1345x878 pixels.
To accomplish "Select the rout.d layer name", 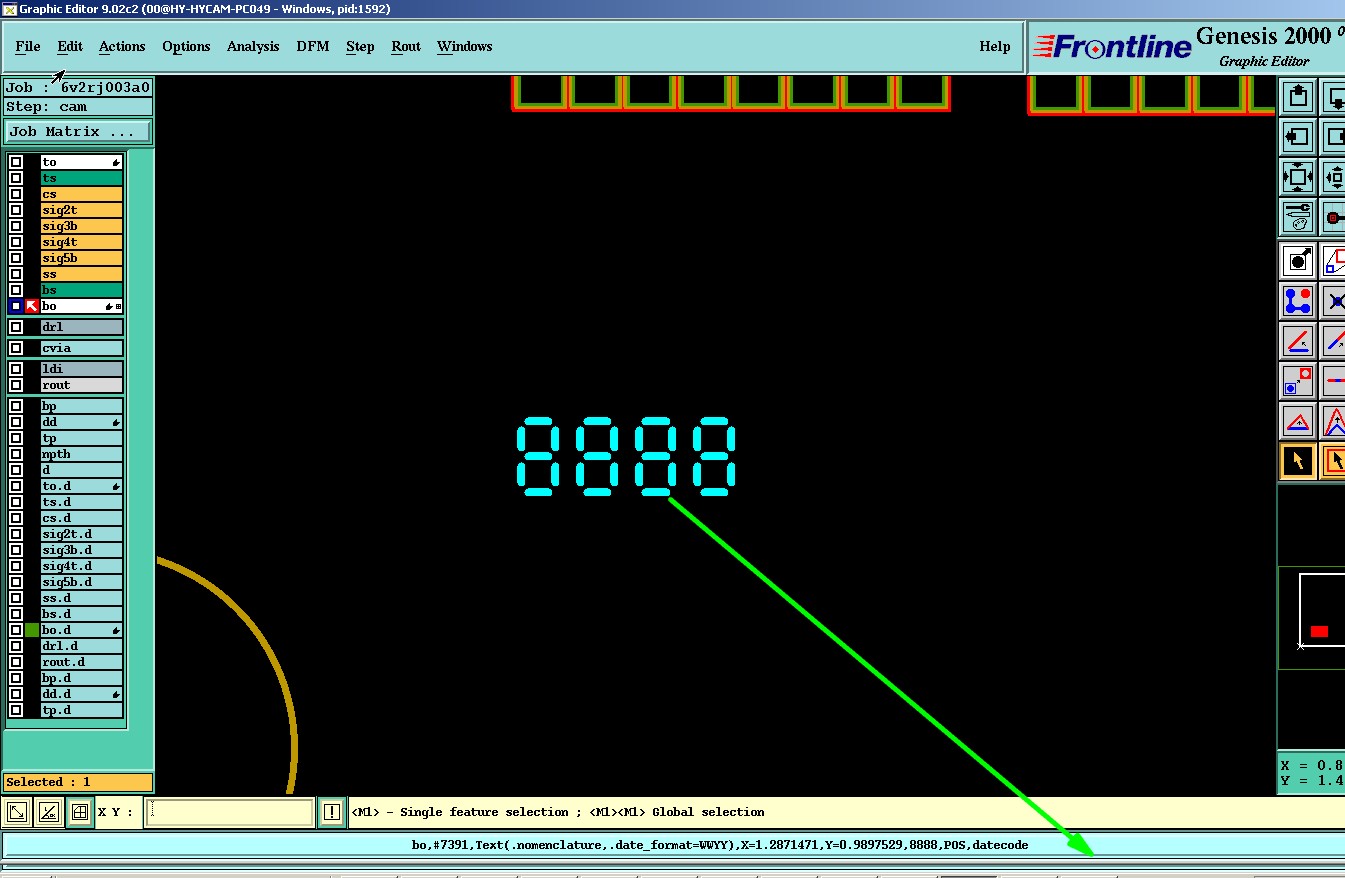I will pyautogui.click(x=82, y=662).
